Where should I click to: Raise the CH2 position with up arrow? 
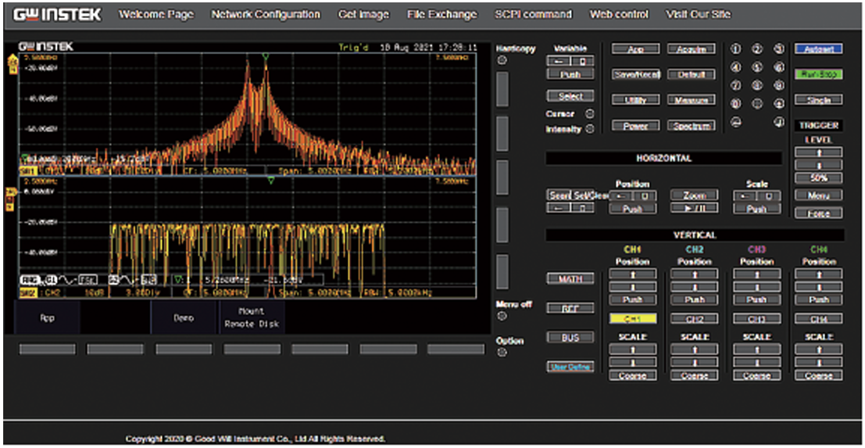click(695, 274)
